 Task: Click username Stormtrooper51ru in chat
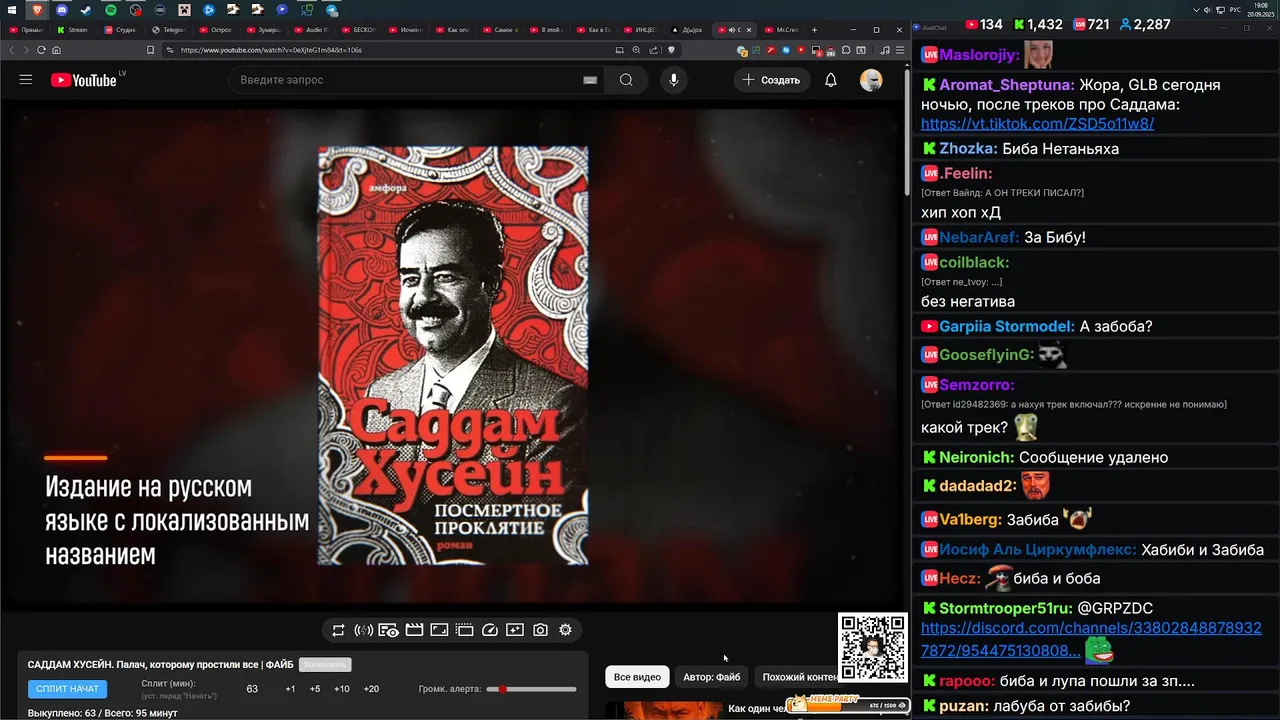(x=1006, y=608)
